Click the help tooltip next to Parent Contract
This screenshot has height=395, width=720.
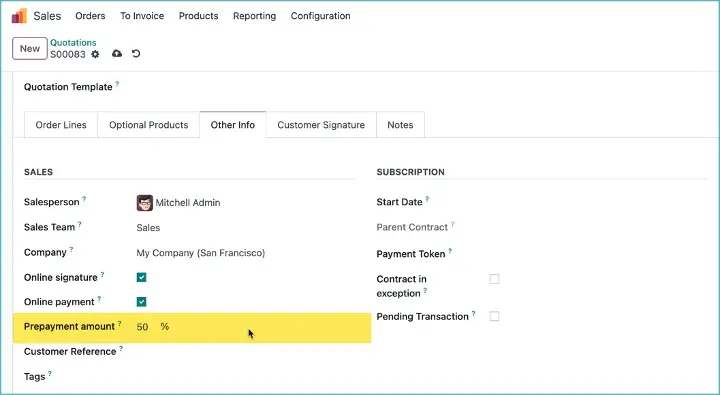452,224
